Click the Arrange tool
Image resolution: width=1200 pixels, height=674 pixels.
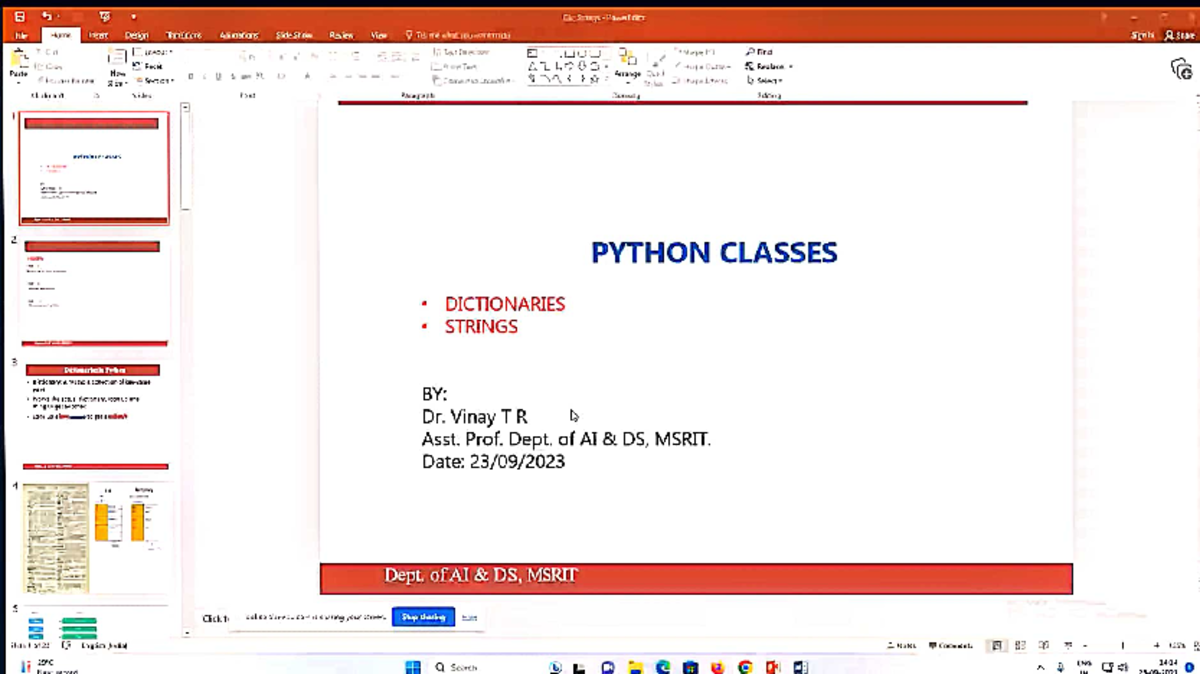628,68
